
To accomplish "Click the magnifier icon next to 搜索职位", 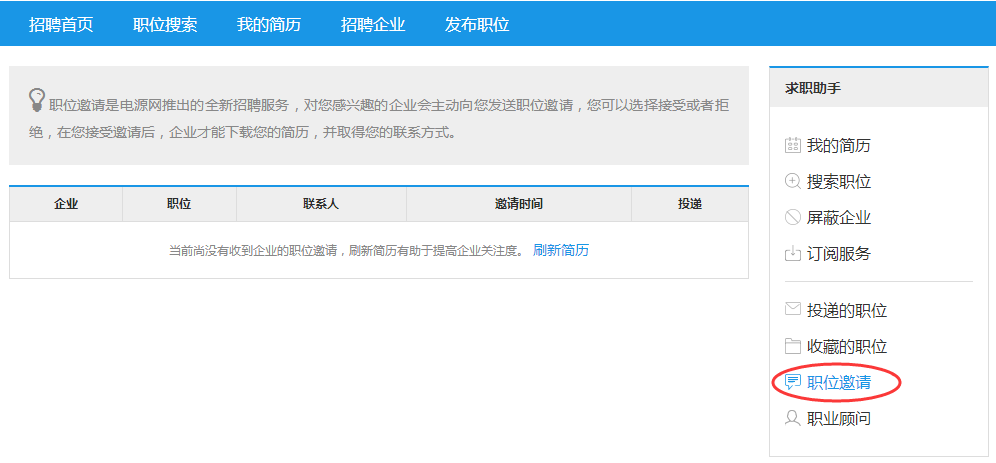I will click(x=793, y=181).
